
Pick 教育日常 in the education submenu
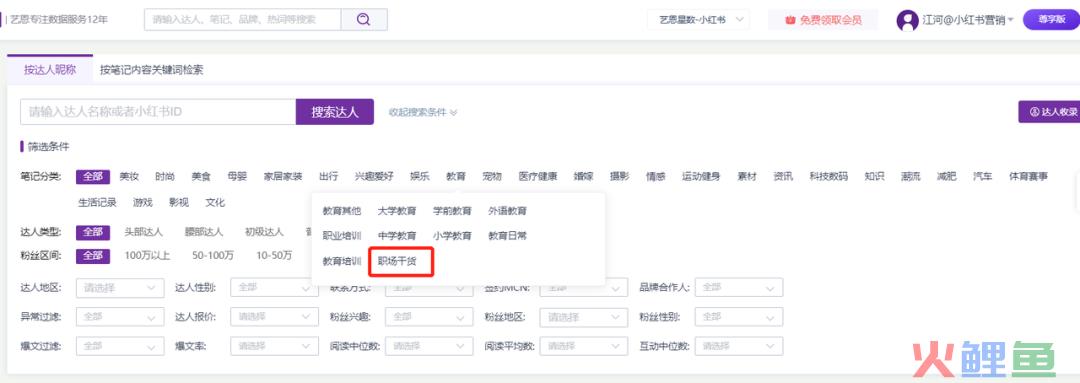[508, 236]
